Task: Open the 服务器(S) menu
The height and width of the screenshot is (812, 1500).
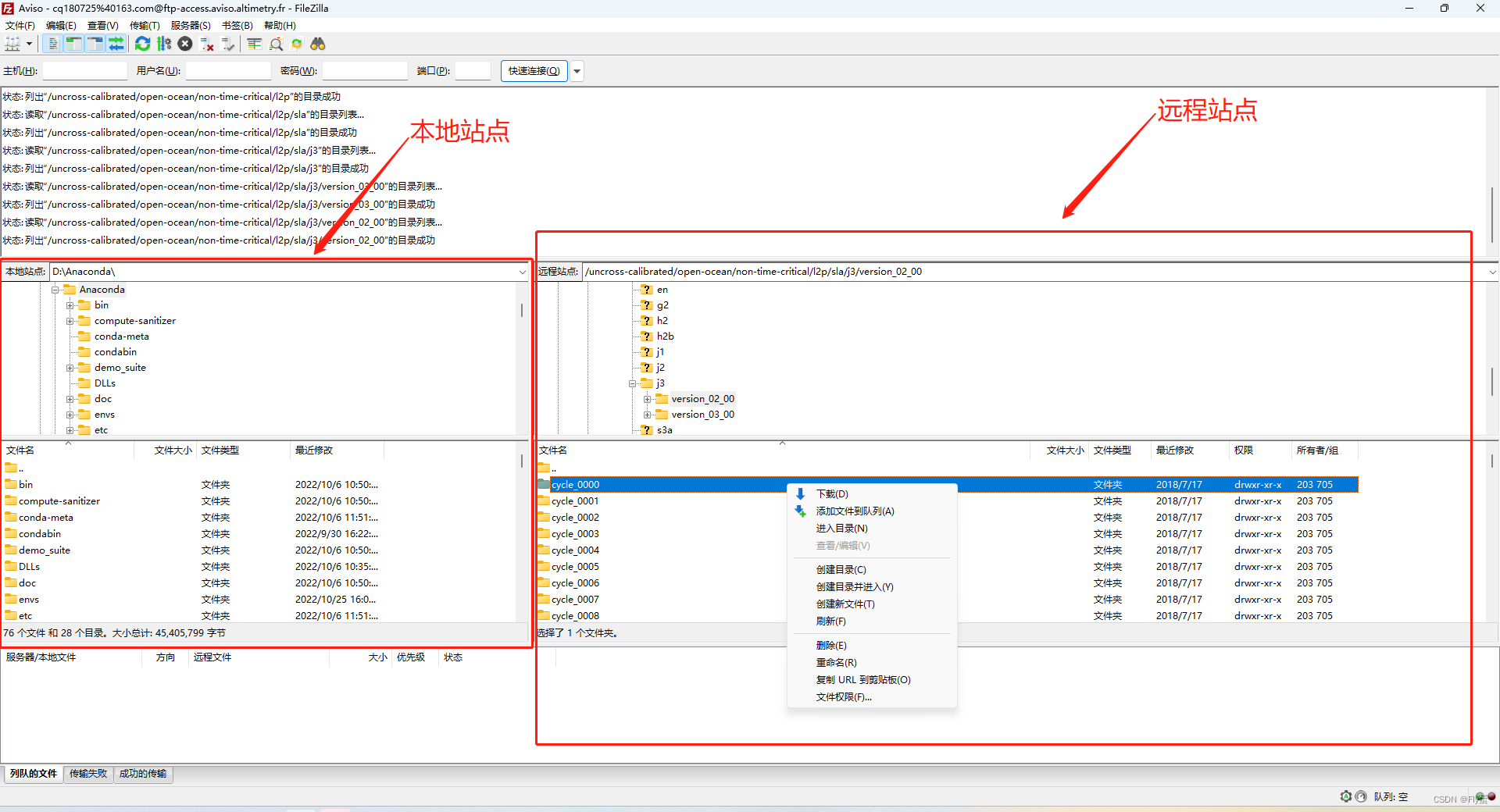Action: [191, 26]
